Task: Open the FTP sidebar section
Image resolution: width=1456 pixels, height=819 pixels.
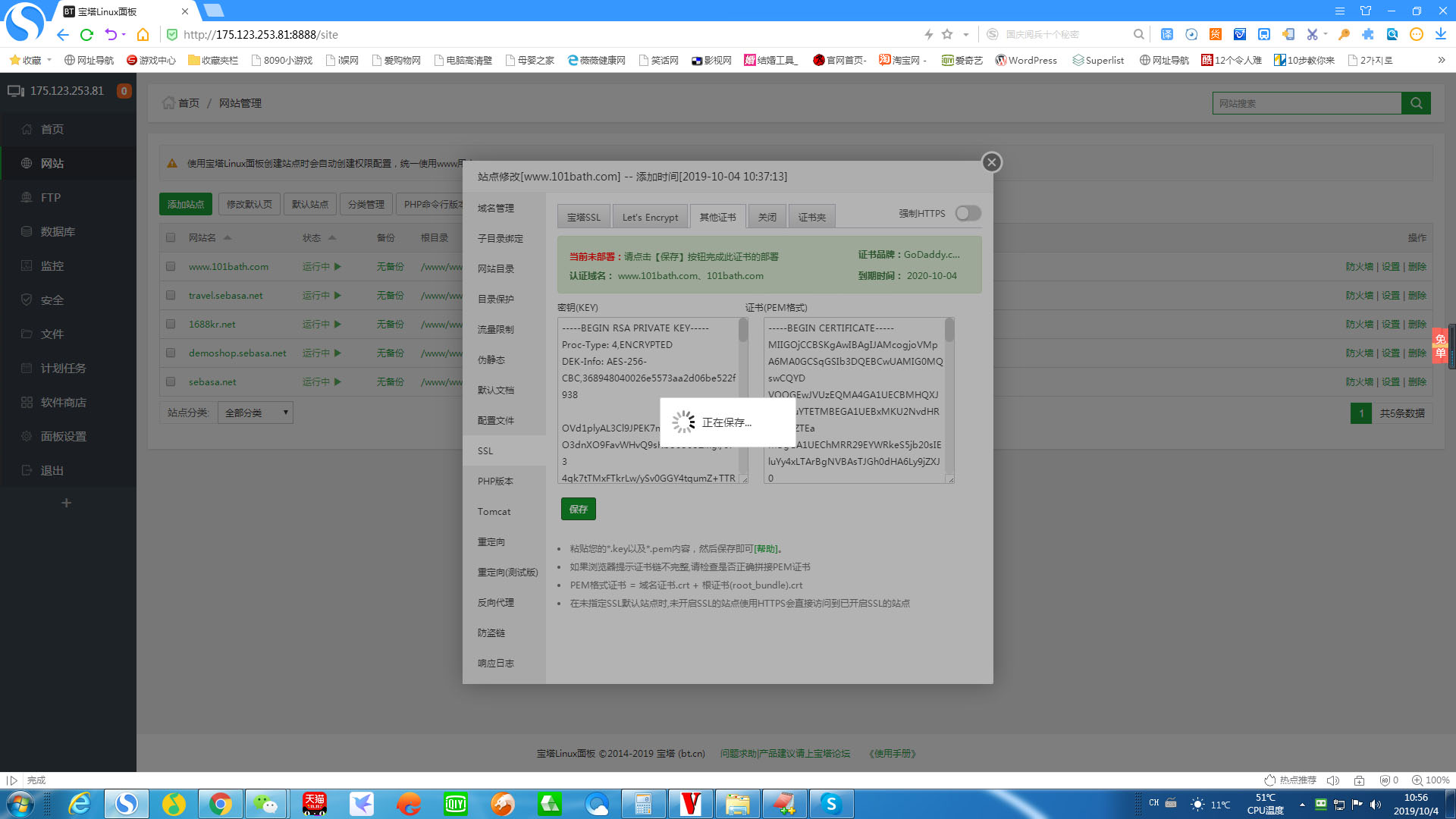Action: pyautogui.click(x=51, y=198)
